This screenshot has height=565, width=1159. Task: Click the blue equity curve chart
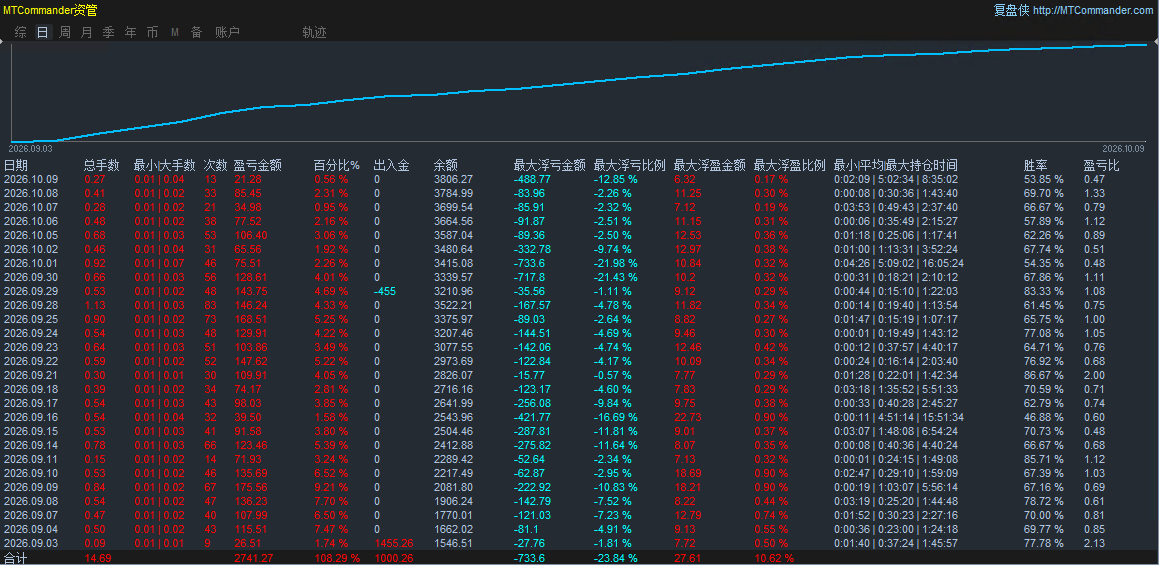tap(580, 92)
